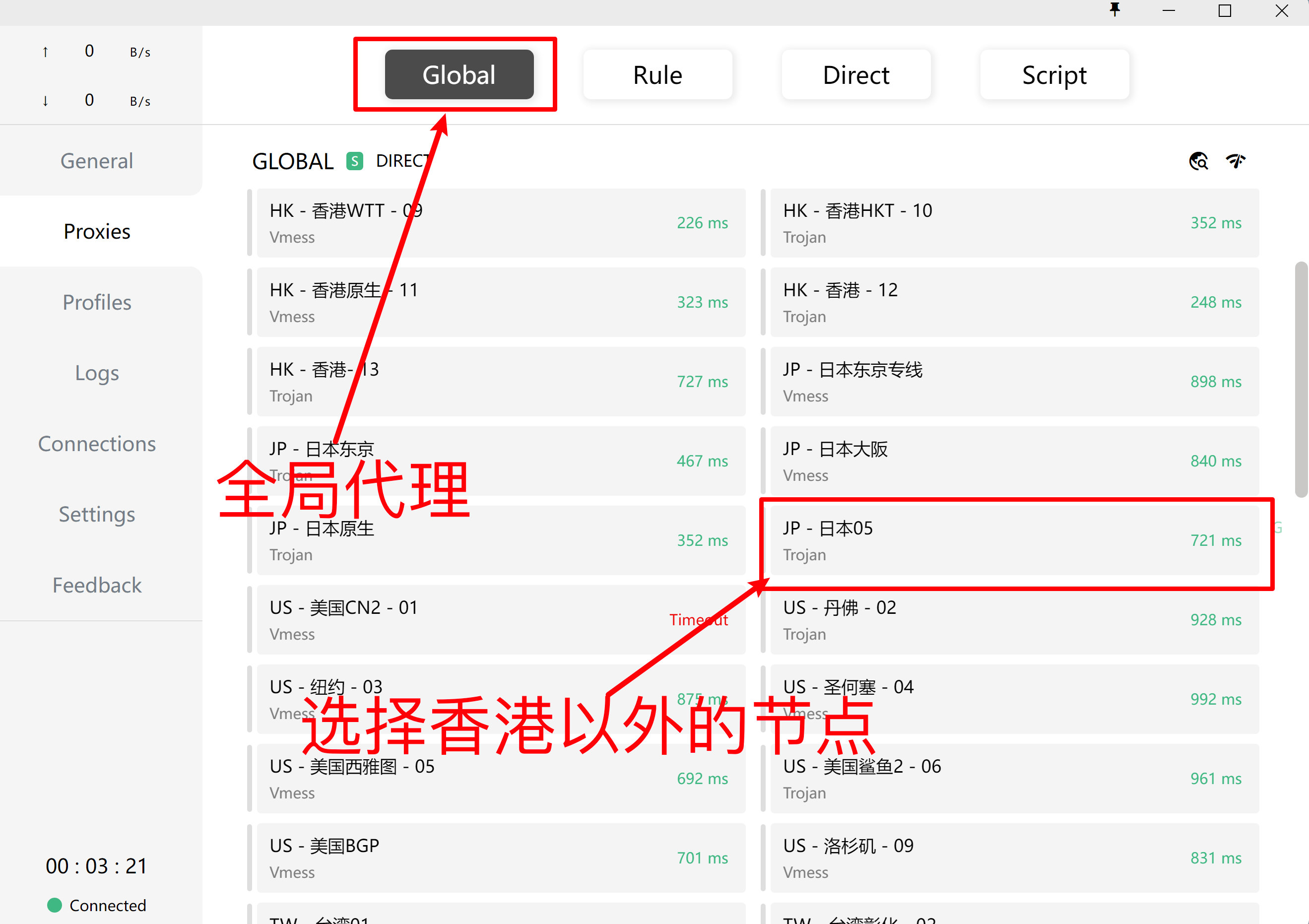
Task: Click the 248 ms latency value
Action: click(x=1216, y=302)
